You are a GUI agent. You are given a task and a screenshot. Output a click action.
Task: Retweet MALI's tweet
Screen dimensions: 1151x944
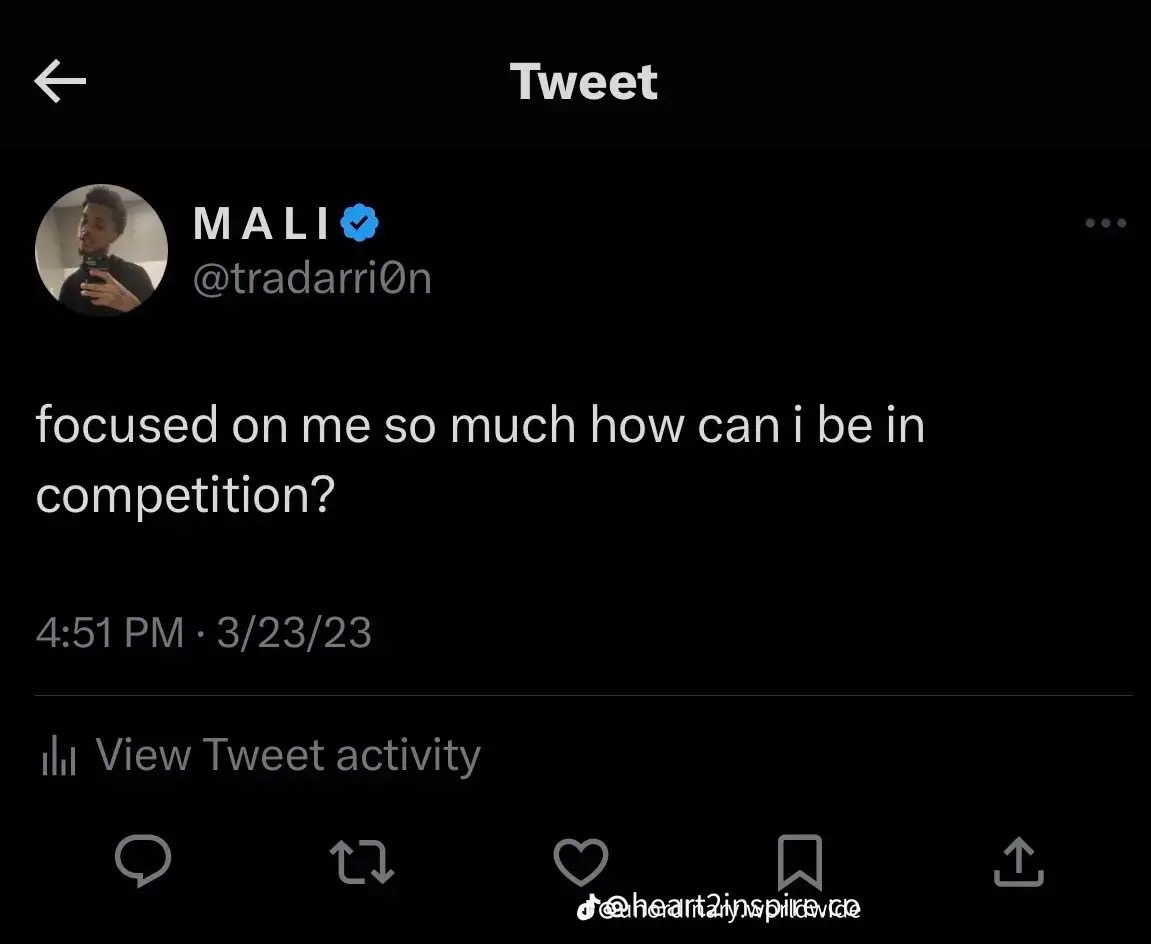[x=362, y=862]
